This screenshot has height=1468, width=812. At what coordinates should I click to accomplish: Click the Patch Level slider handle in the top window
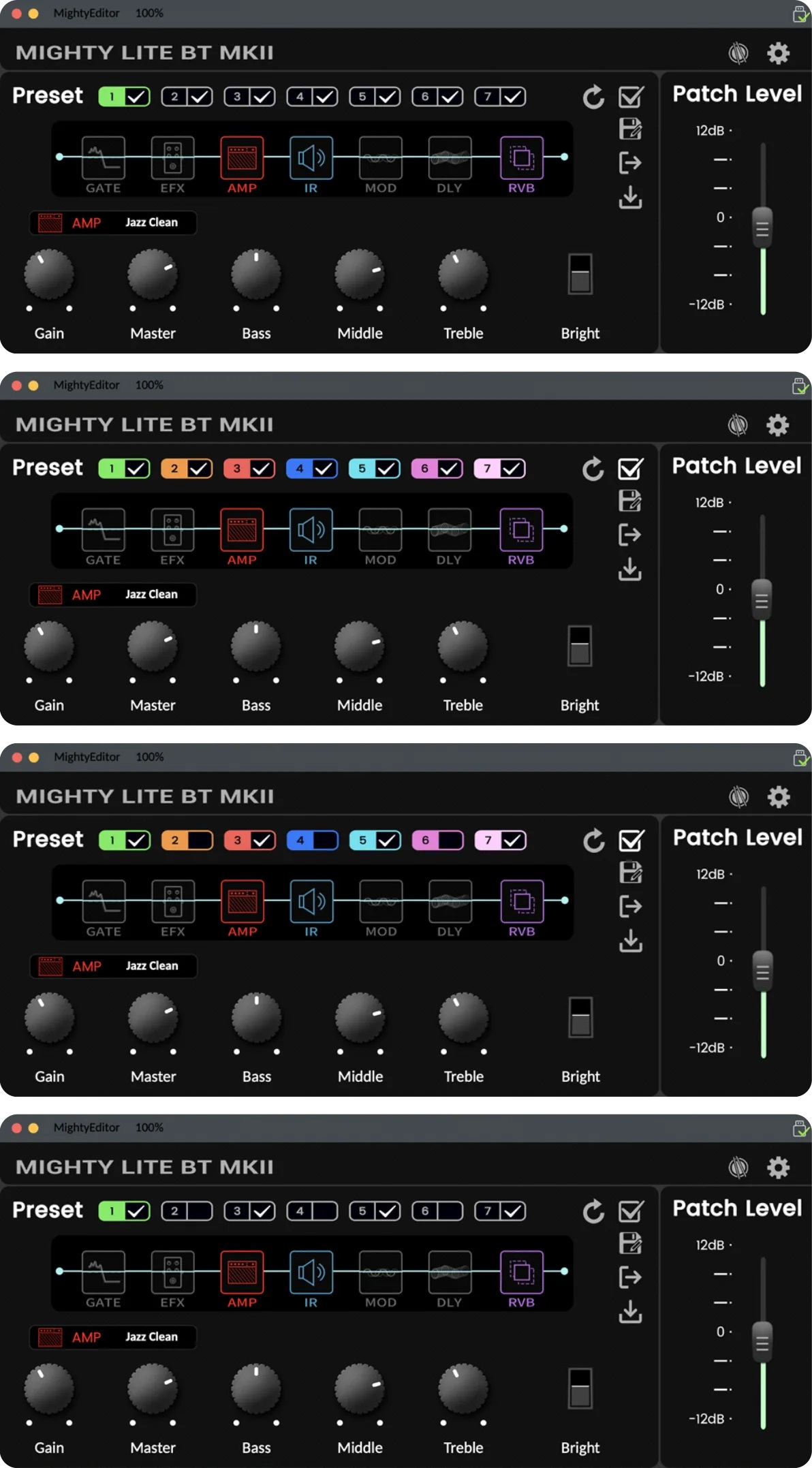pyautogui.click(x=762, y=228)
